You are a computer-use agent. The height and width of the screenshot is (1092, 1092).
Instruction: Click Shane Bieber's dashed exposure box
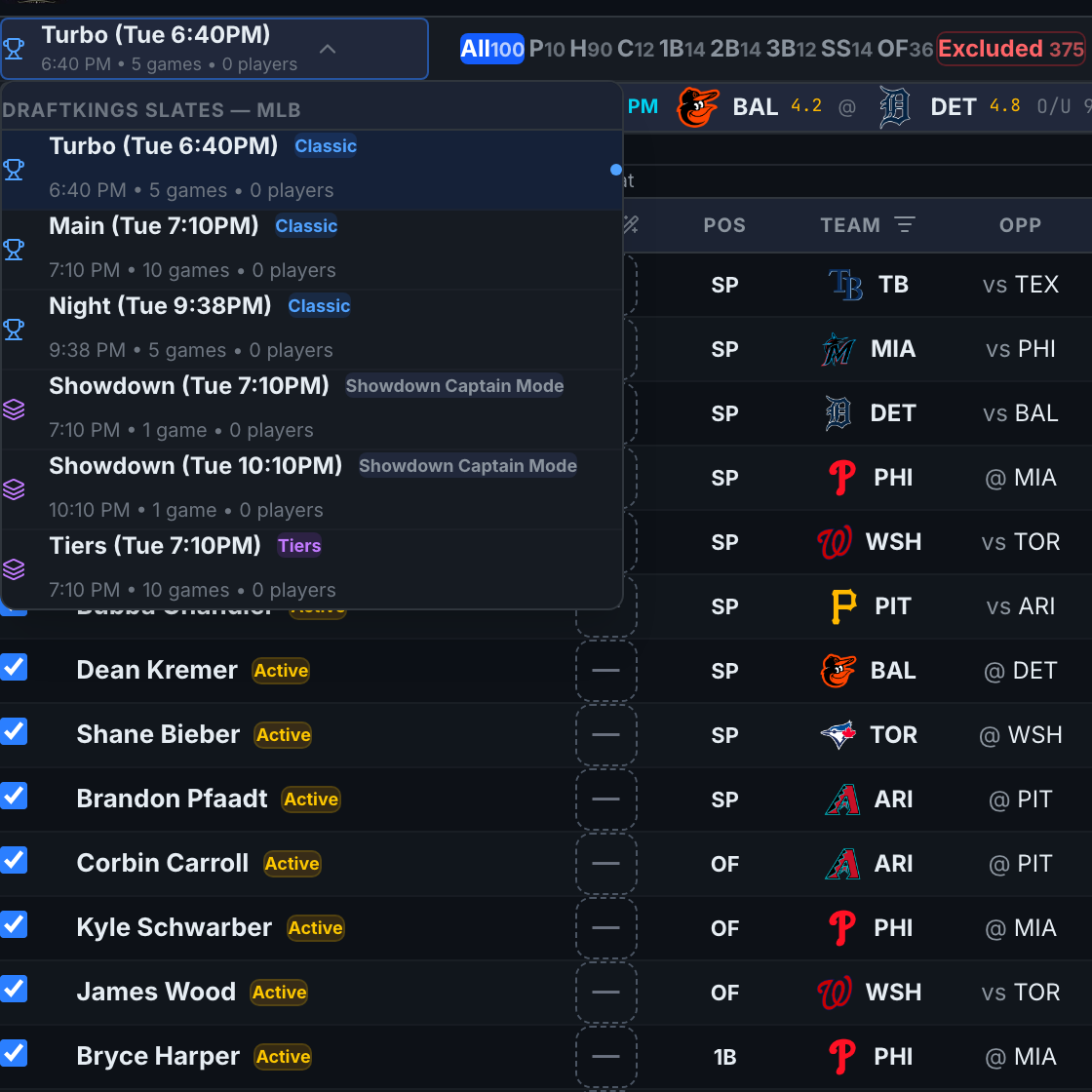(x=605, y=735)
